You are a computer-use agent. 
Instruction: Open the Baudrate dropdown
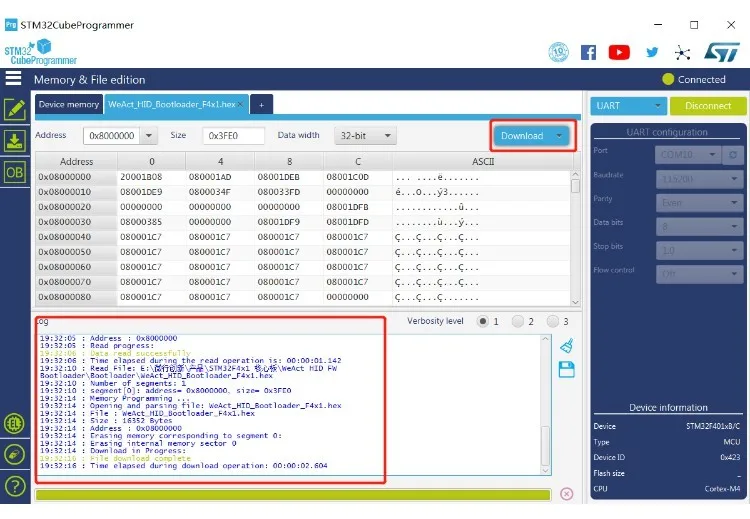tap(700, 179)
